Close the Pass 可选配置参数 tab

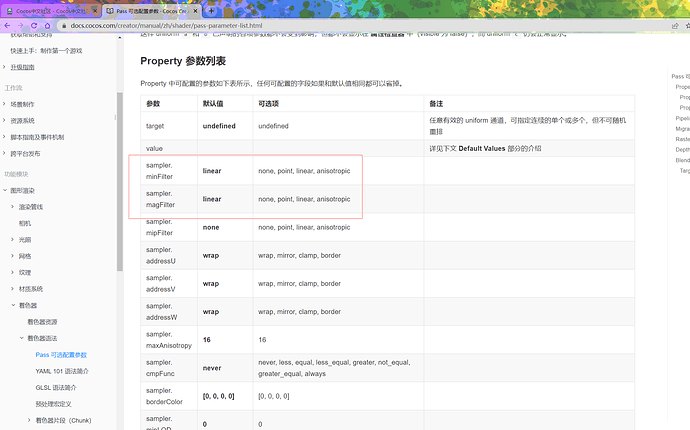(196, 11)
